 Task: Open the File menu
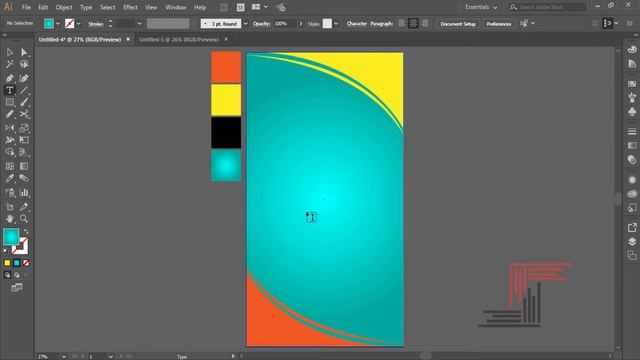[x=26, y=7]
